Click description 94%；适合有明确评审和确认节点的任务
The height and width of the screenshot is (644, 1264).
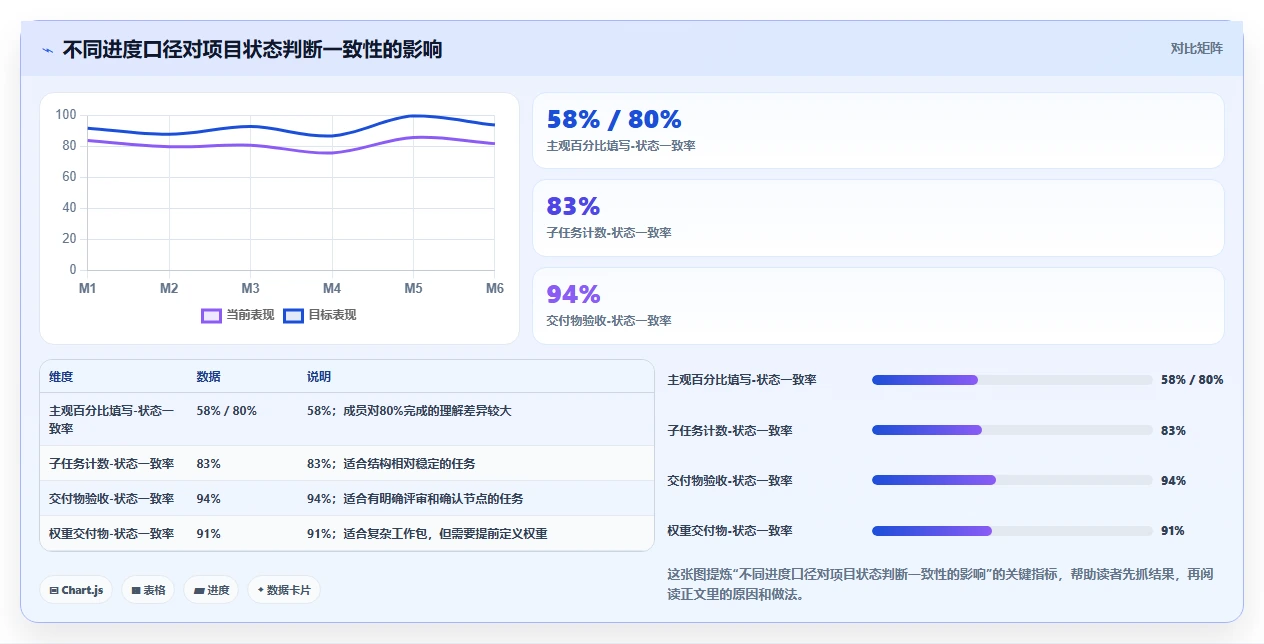click(415, 499)
